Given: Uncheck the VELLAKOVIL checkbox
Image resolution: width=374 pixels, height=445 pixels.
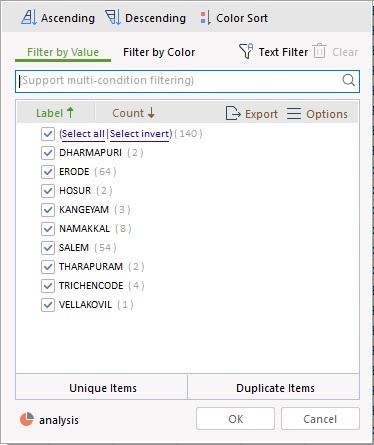Looking at the screenshot, I should pyautogui.click(x=48, y=305).
